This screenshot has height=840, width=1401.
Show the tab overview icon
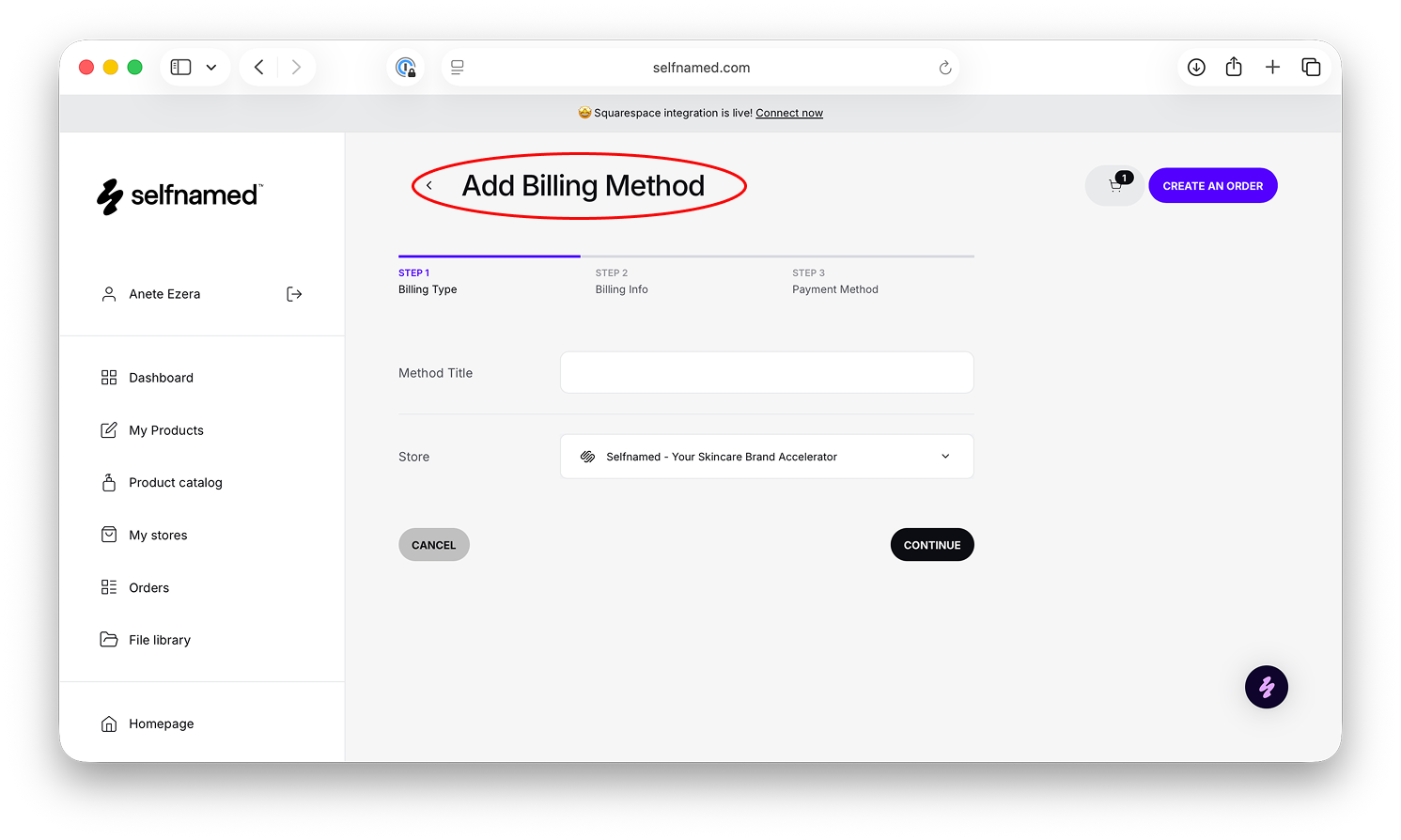point(1311,68)
